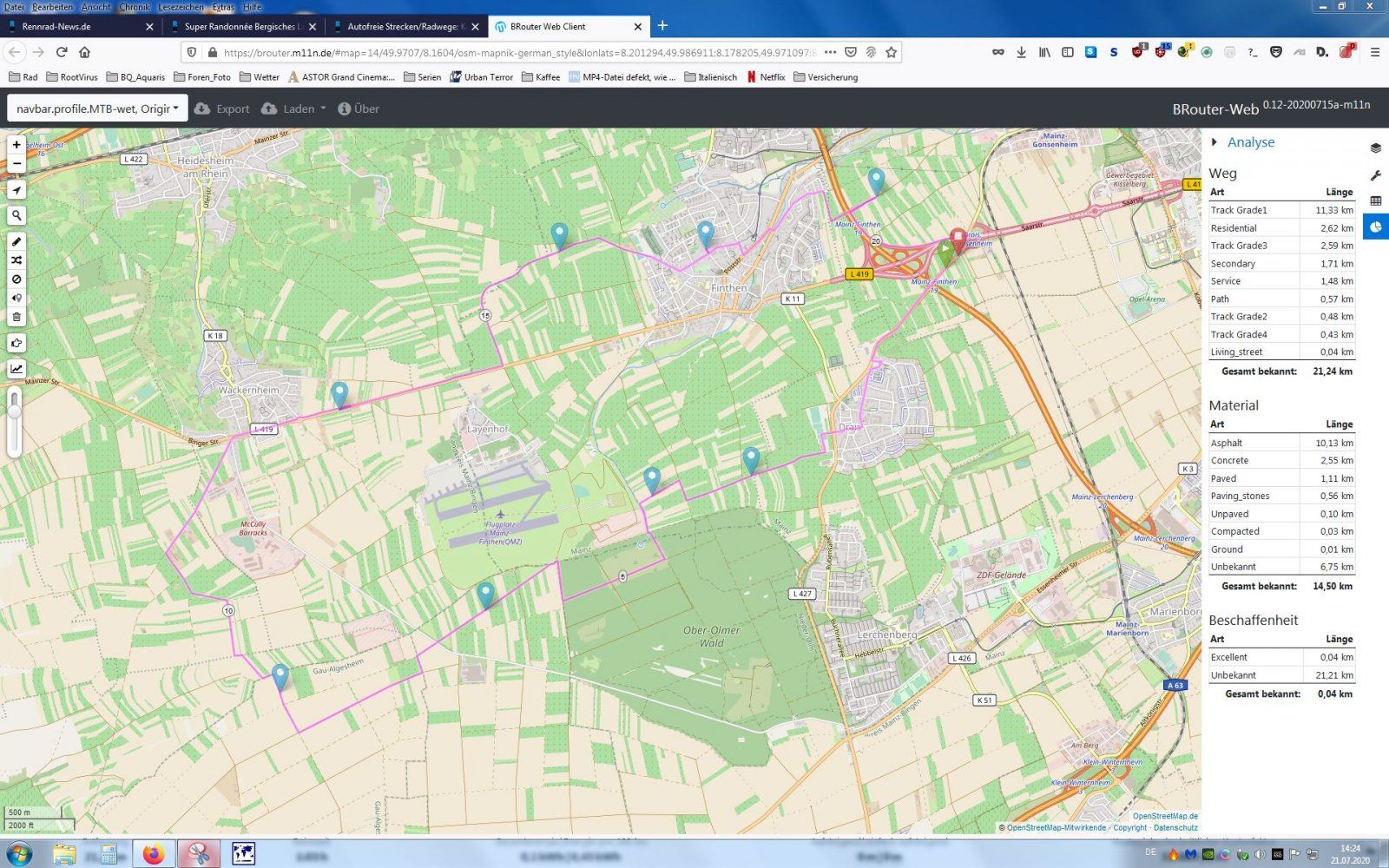
Task: Switch to Super Randonnée Bergisches tab
Action: [243, 27]
